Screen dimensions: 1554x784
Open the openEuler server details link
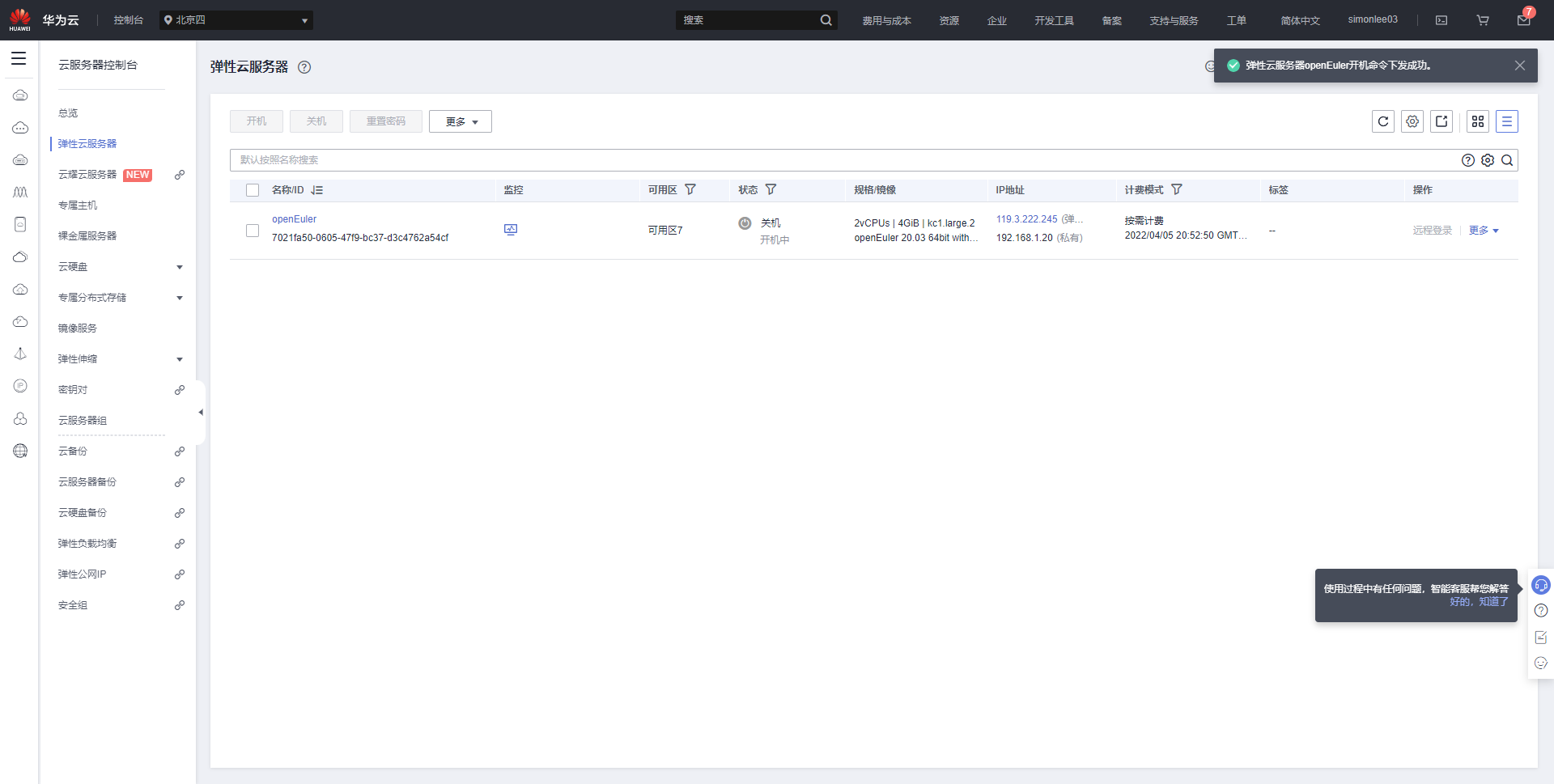[x=295, y=219]
